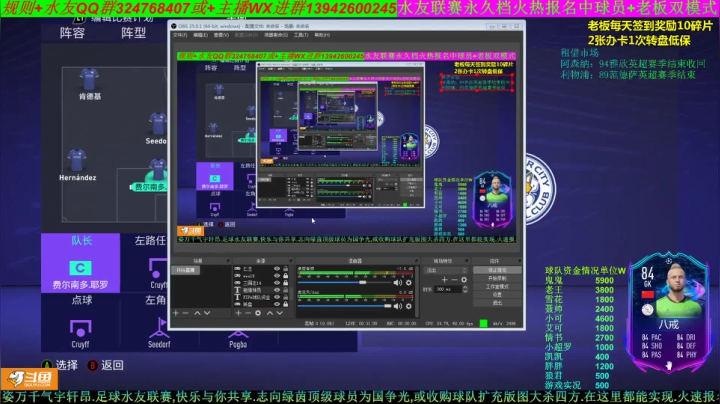Image resolution: width=720 pixels, height=404 pixels.
Task: Select the FIFA球队资金 text source
Action: [262, 297]
